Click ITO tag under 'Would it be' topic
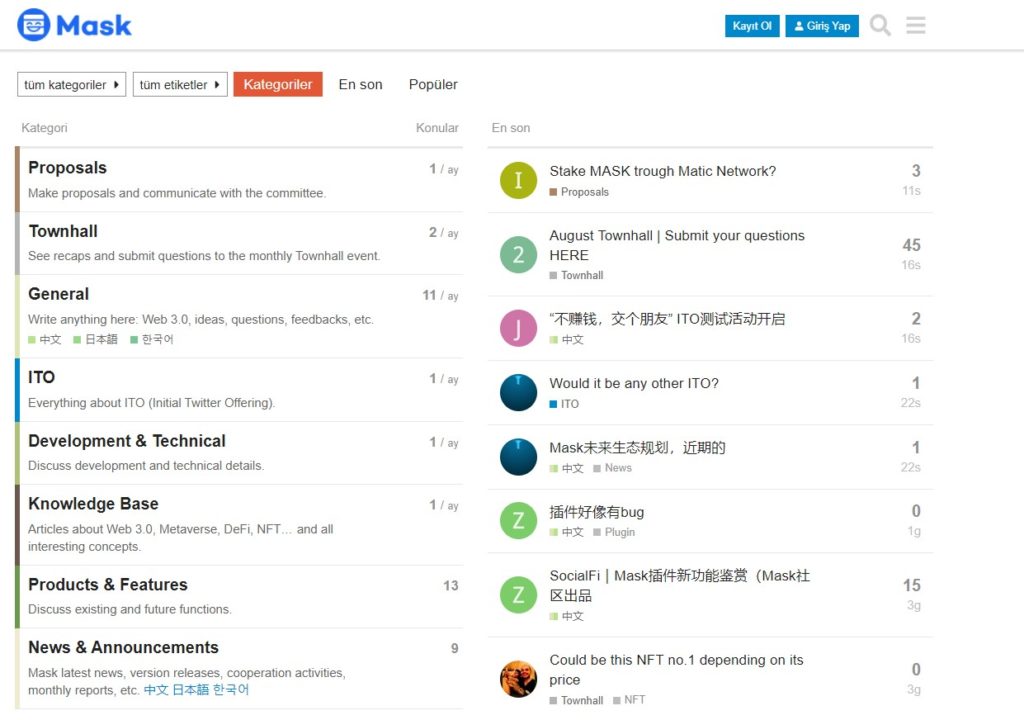The image size is (1024, 720). pos(564,404)
